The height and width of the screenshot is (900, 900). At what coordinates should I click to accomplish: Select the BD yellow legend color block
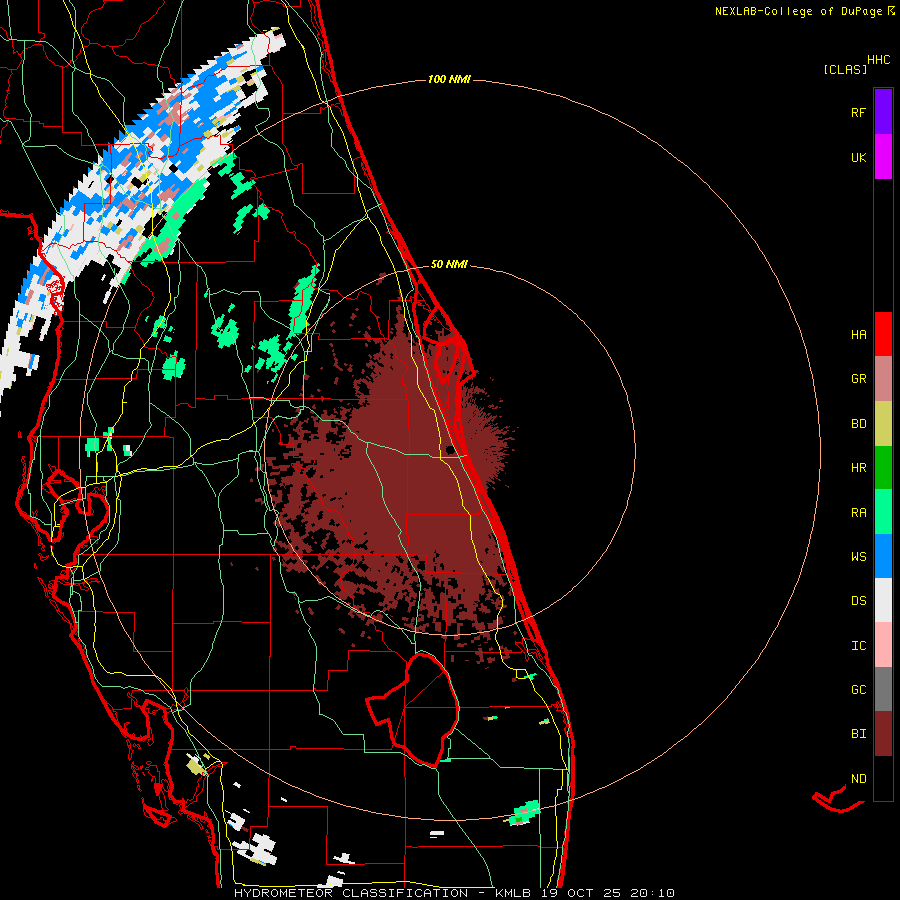[883, 424]
